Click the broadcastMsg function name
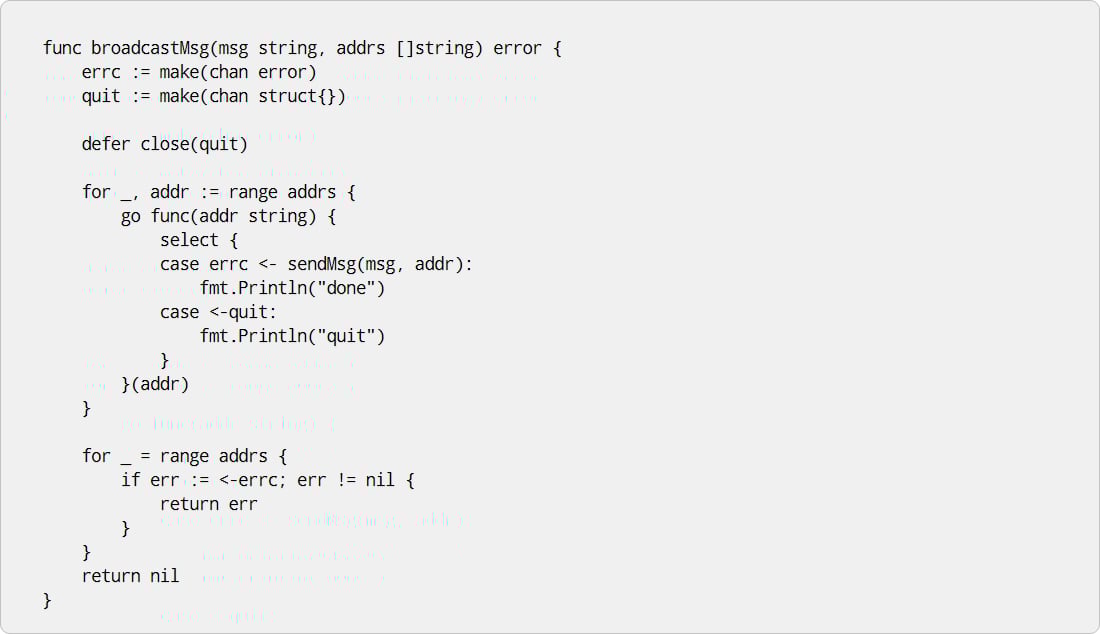Screen dimensions: 1100x634 [150, 48]
